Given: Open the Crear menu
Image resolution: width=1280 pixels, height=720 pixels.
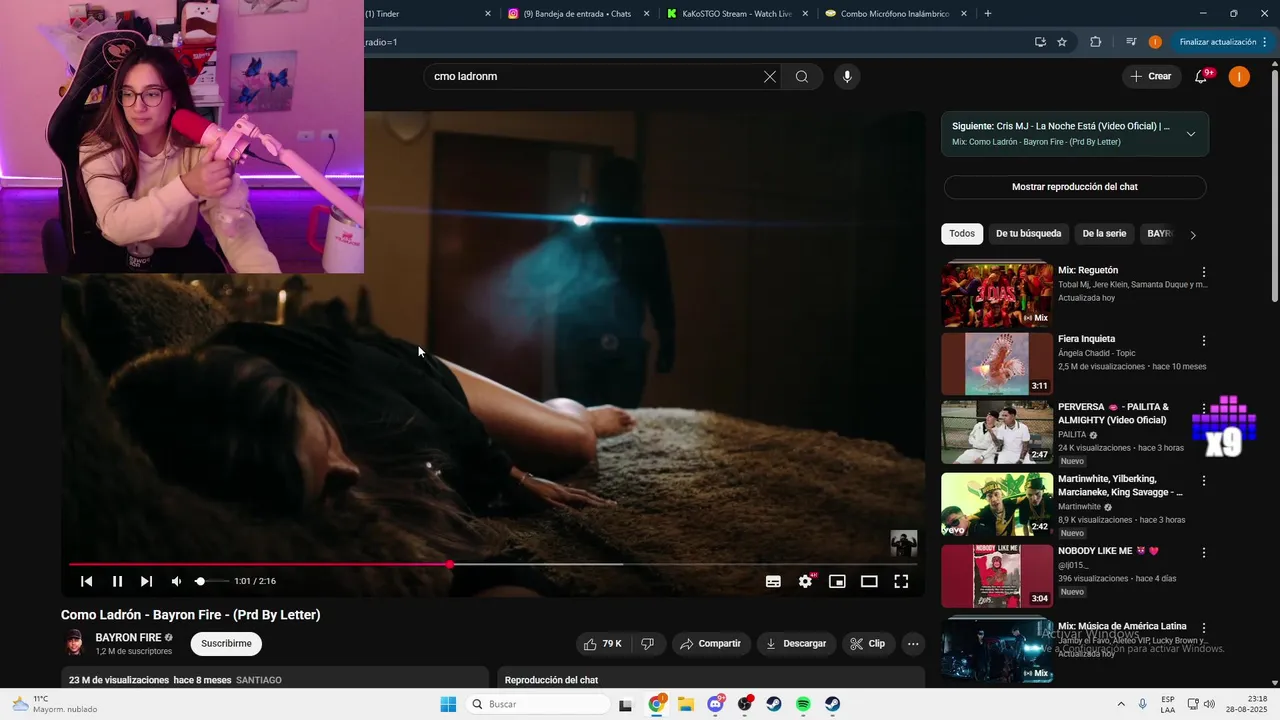Looking at the screenshot, I should point(1151,77).
